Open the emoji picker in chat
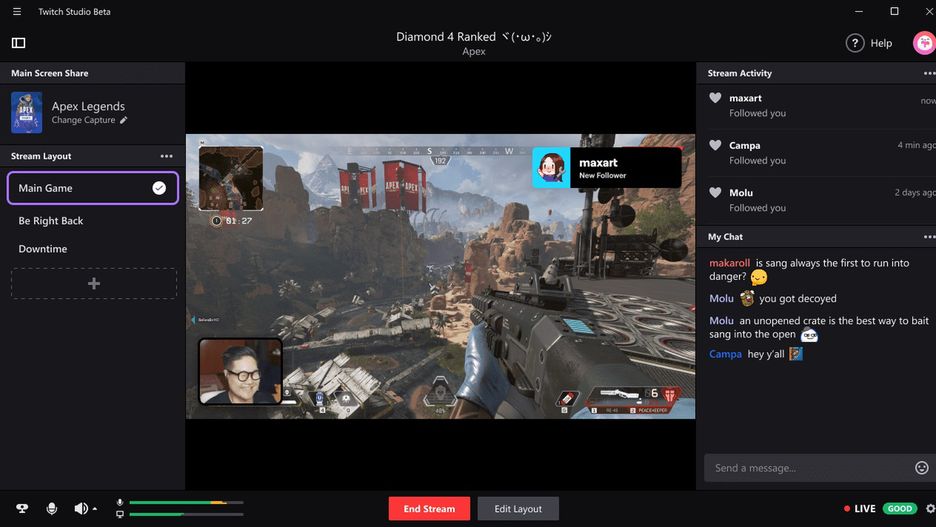The image size is (936, 527). [922, 467]
